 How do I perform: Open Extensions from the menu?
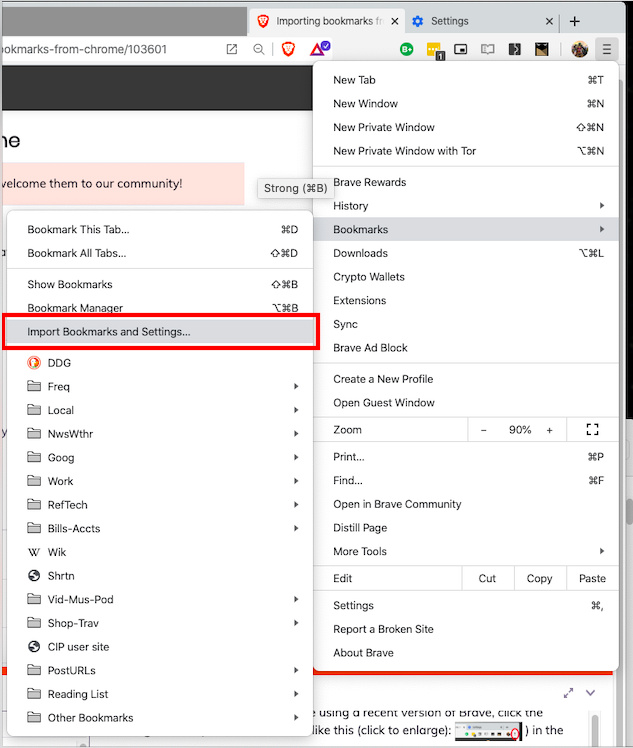(466, 301)
